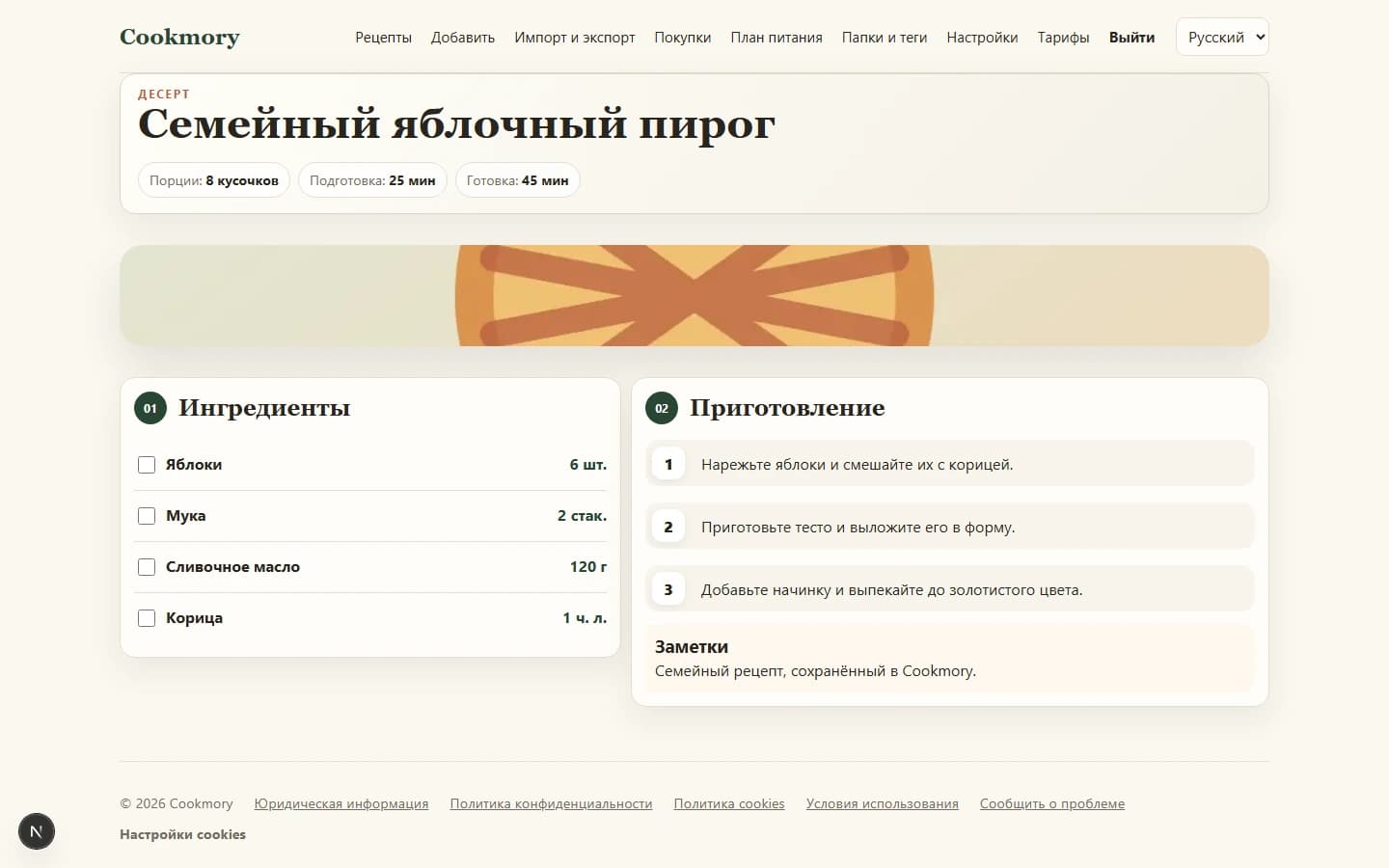Open the План питания page
The height and width of the screenshot is (868, 1389).
(776, 38)
